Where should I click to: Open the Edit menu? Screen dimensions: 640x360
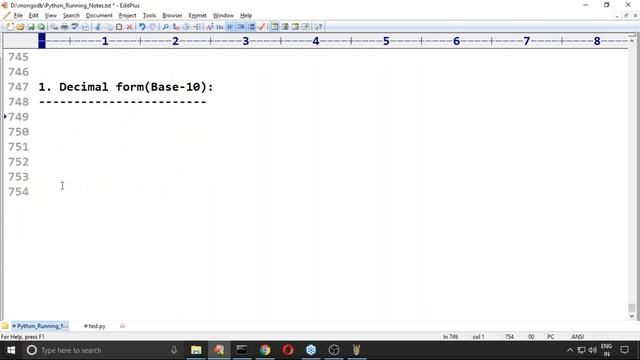tap(33, 16)
